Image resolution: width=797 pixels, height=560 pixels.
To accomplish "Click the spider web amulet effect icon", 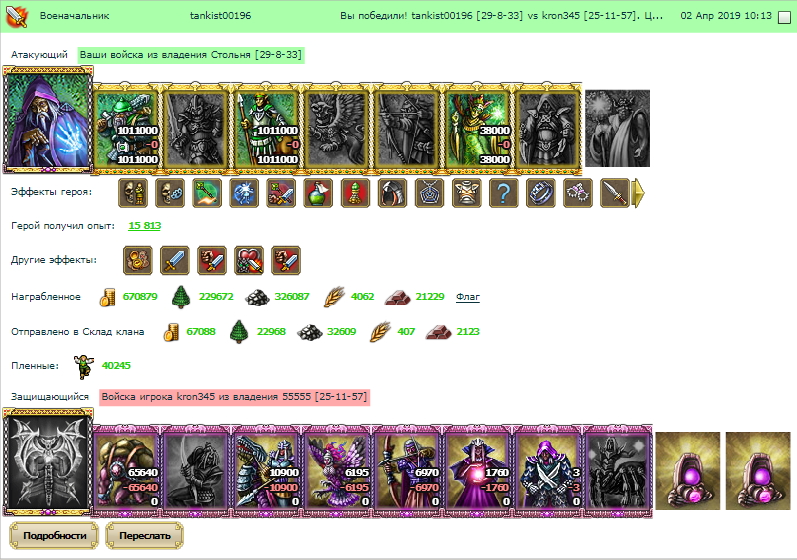I will [x=429, y=193].
